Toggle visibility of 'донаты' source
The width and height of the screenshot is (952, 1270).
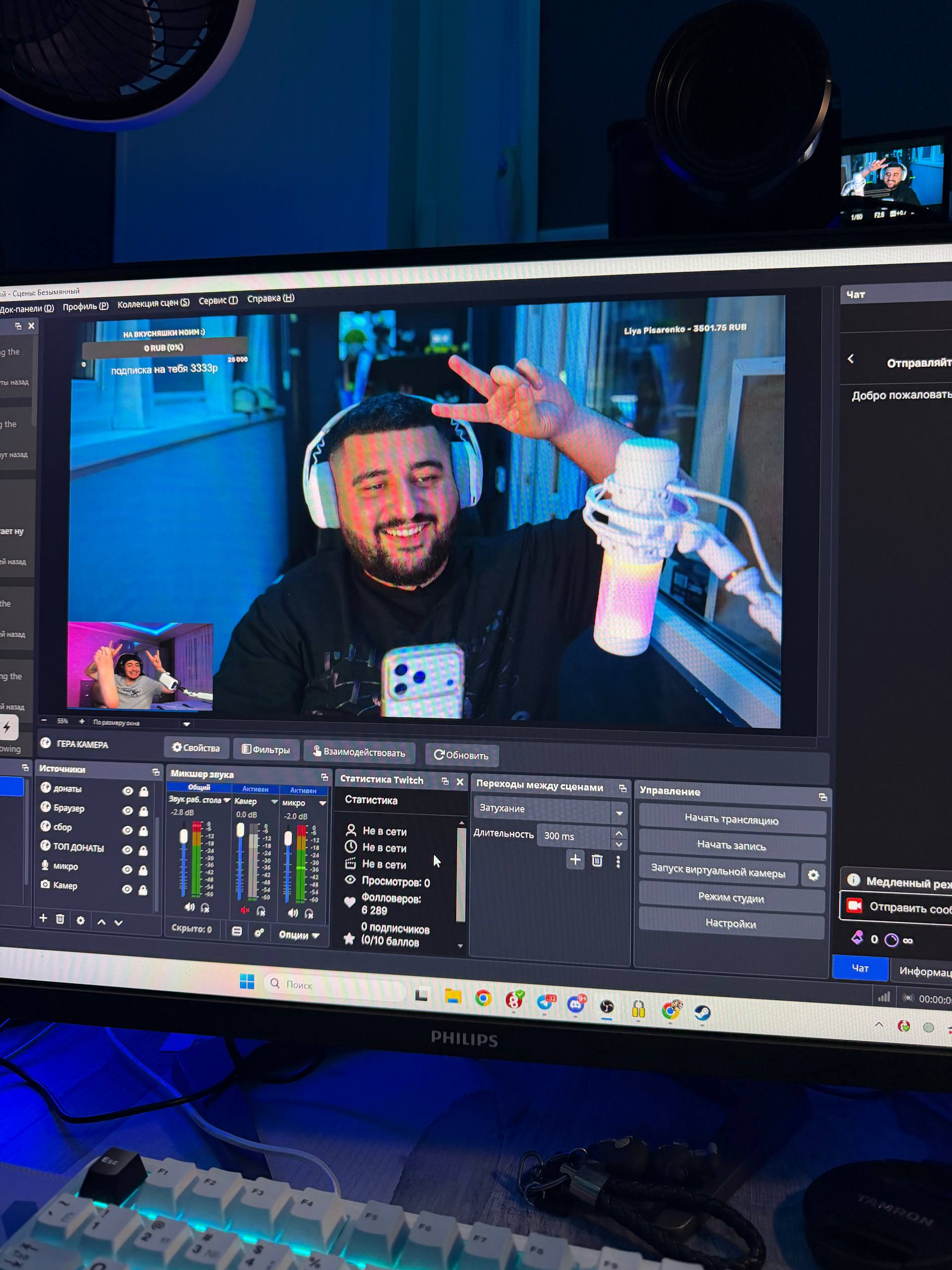pyautogui.click(x=127, y=791)
